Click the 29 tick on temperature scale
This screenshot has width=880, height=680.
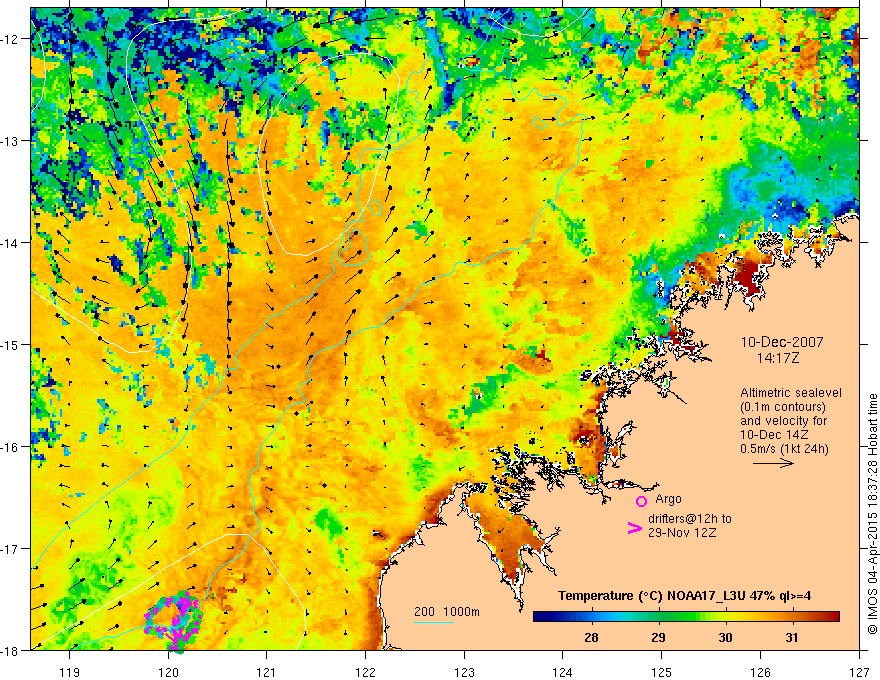coord(658,637)
